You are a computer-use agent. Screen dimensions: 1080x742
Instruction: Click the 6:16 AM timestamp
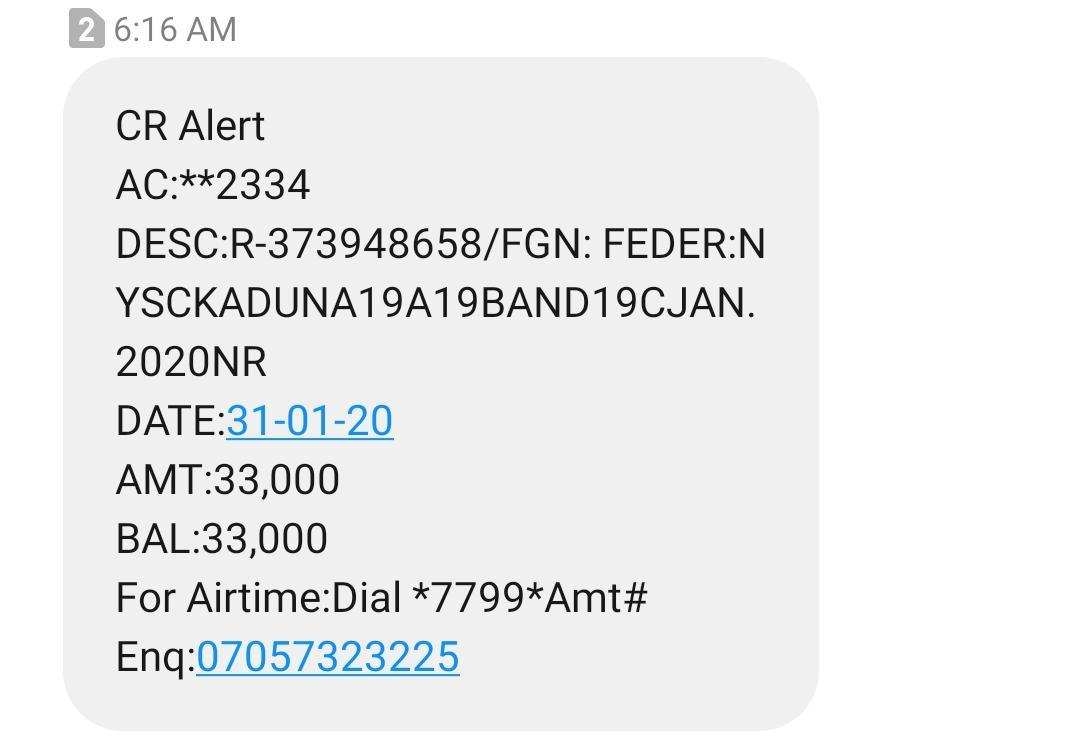tap(175, 30)
